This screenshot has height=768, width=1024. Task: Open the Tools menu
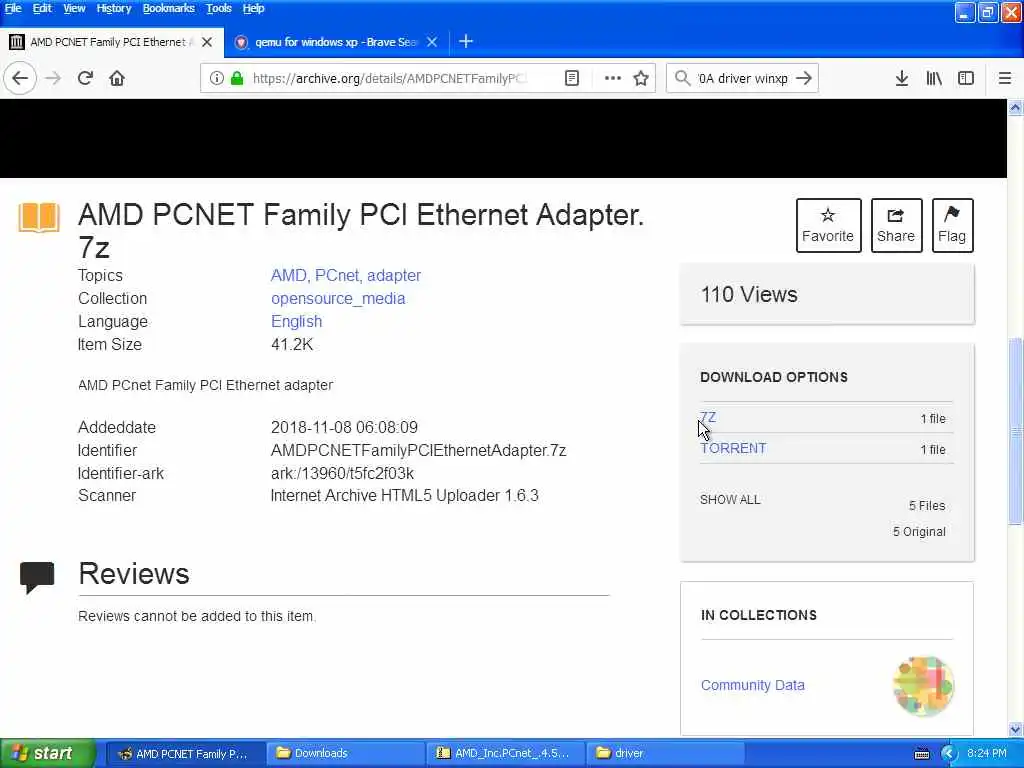click(x=219, y=8)
